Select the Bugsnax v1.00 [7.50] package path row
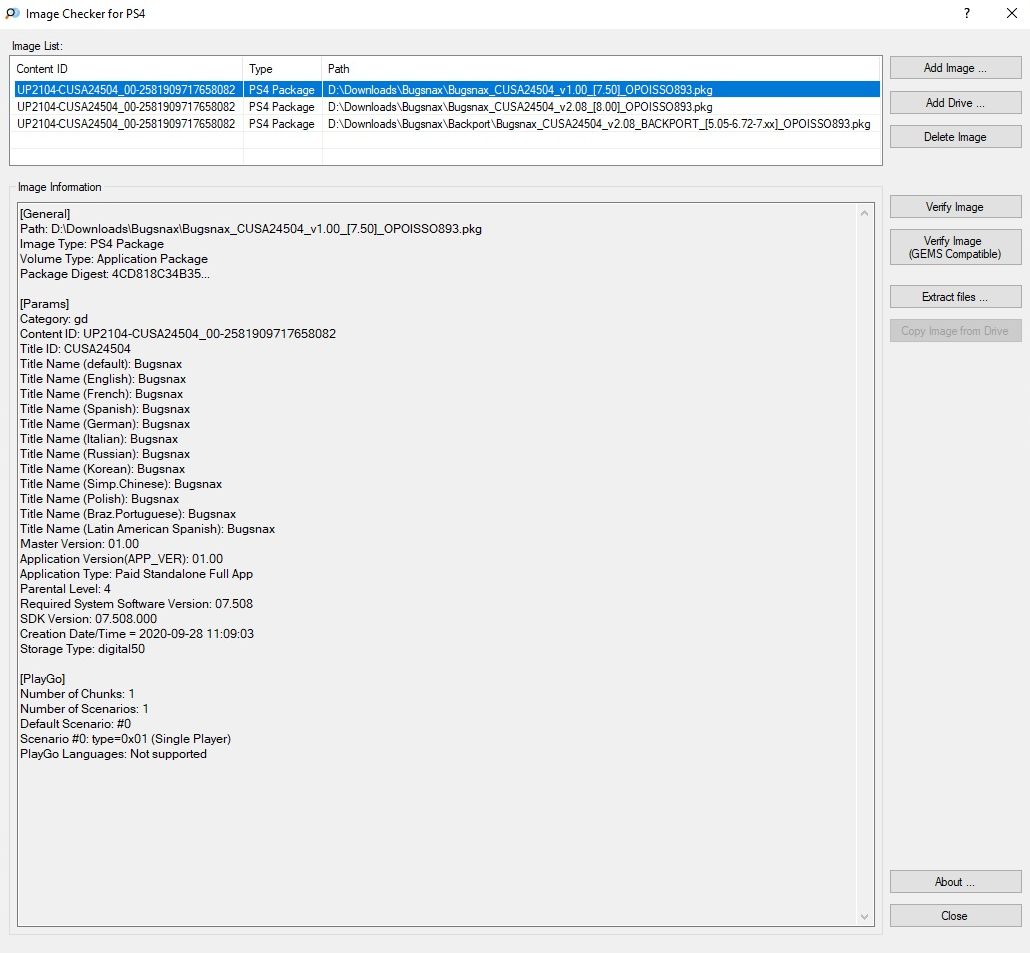This screenshot has width=1030, height=953. [x=520, y=89]
